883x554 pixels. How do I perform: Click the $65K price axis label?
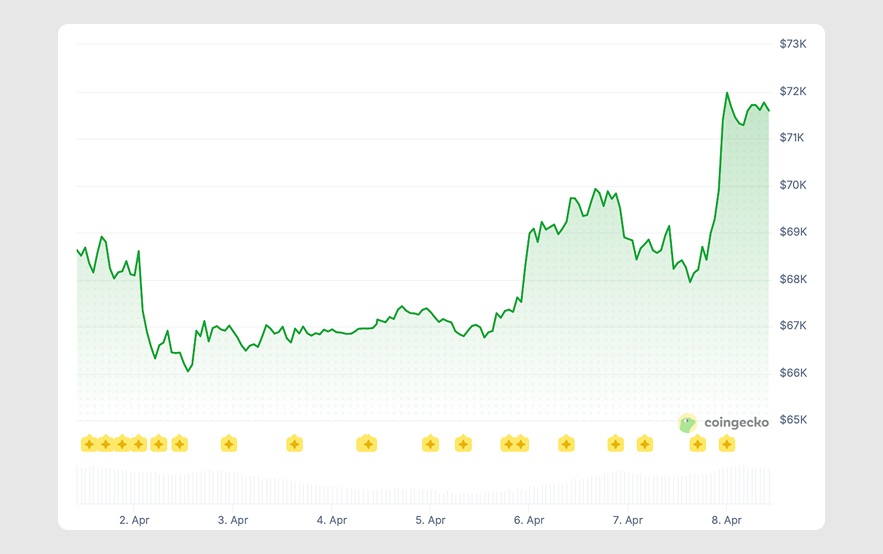click(793, 420)
